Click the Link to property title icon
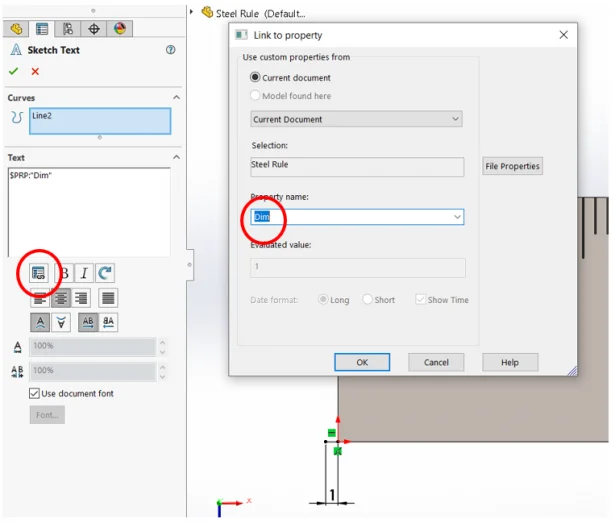Screen dimensions: 615x523 pos(241,35)
